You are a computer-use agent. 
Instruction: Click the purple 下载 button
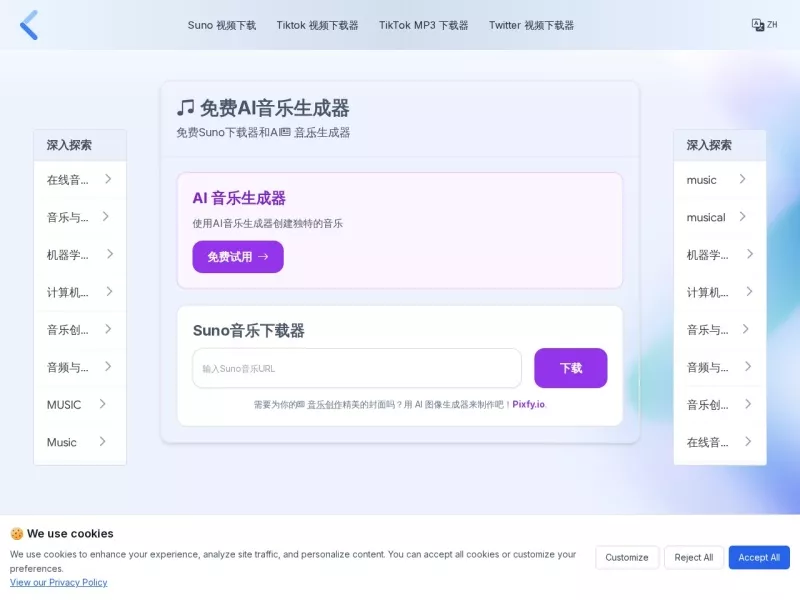click(x=570, y=368)
